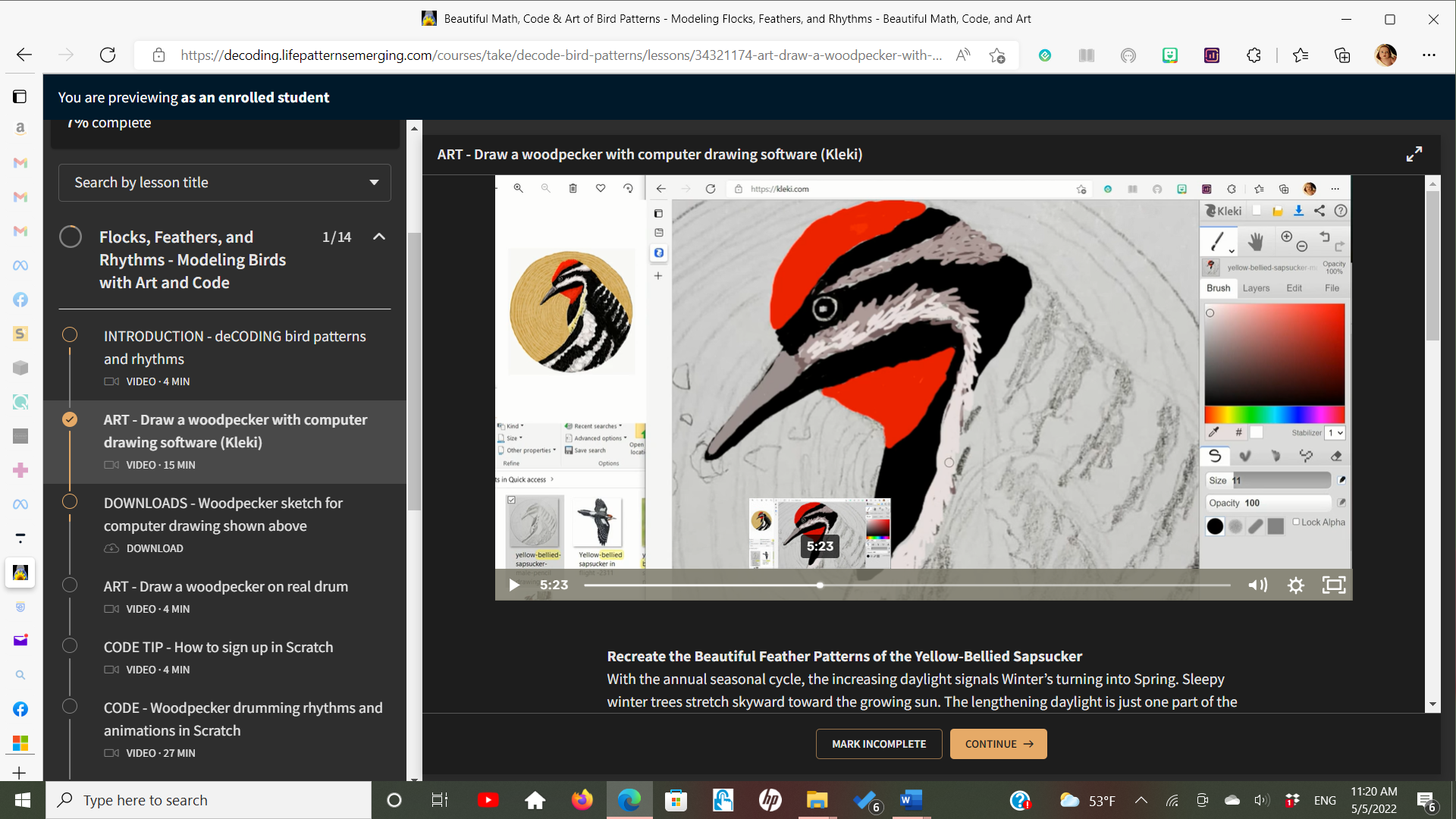Open vertical tabs panel

tap(20, 96)
